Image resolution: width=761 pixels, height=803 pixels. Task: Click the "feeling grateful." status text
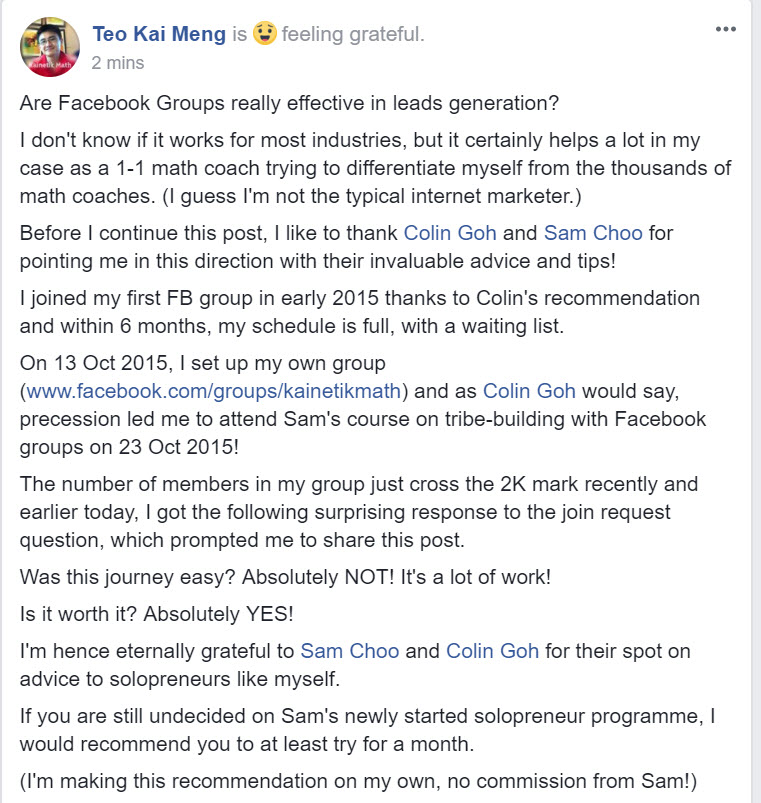click(x=353, y=34)
